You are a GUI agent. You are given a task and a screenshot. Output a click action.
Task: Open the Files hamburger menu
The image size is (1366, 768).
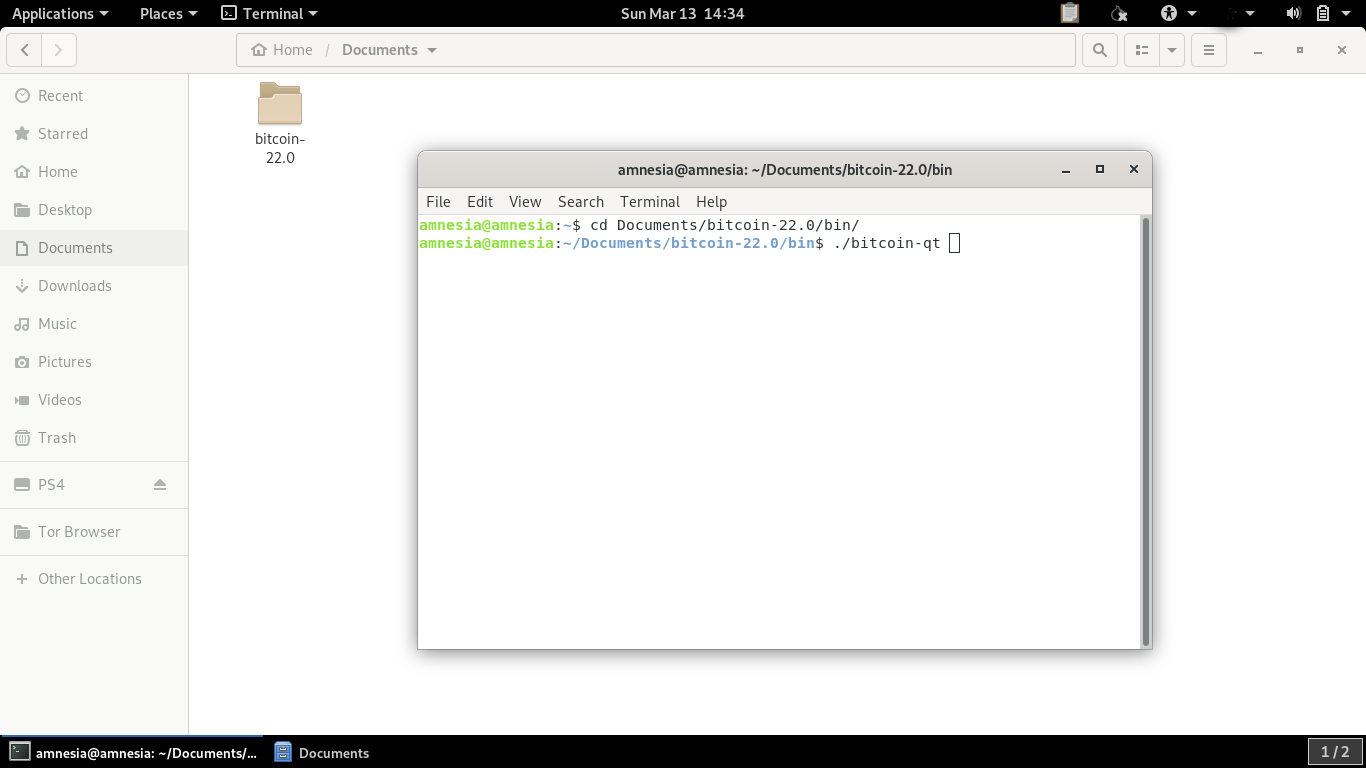1209,50
